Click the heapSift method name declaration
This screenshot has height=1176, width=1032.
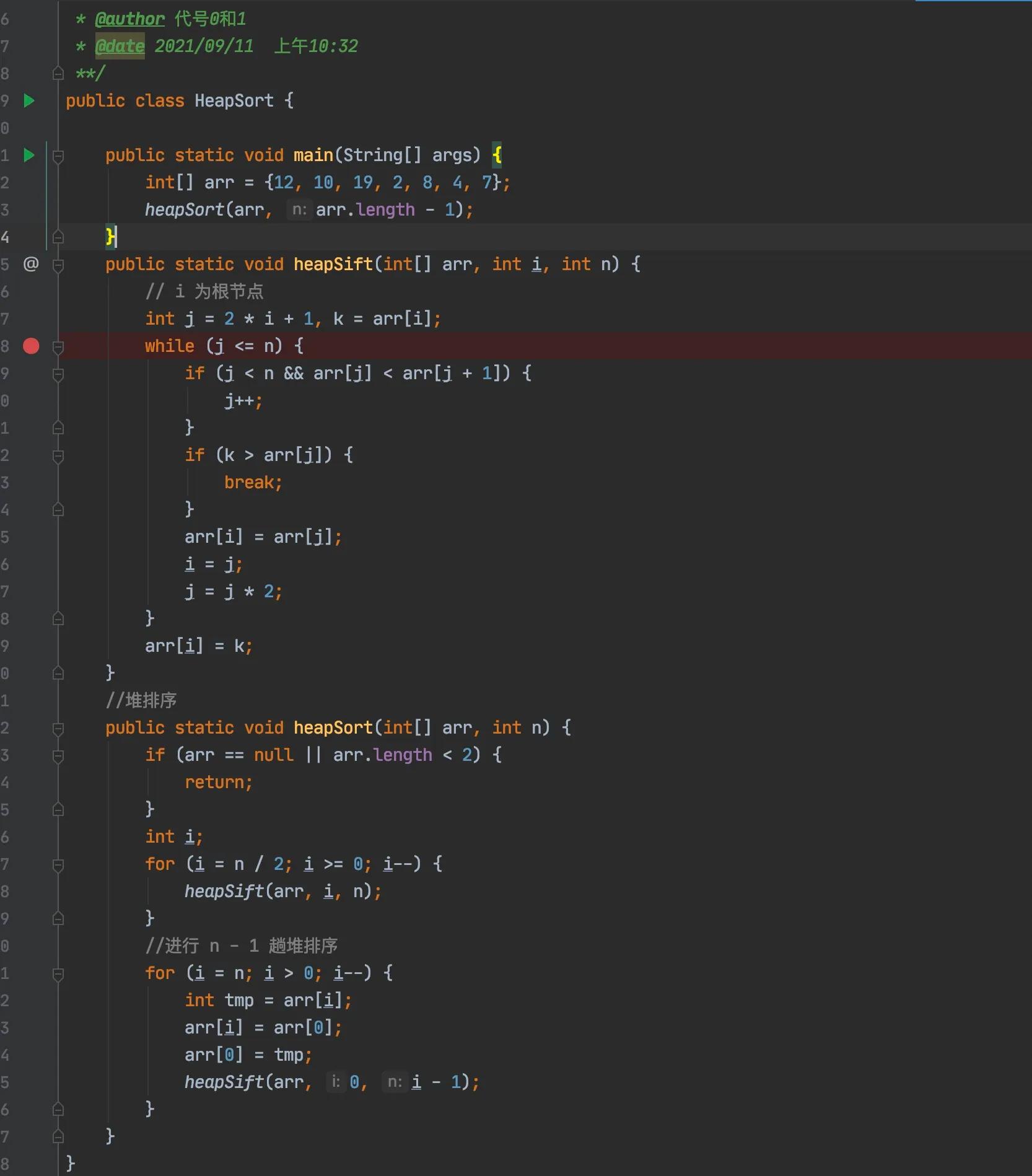click(333, 264)
